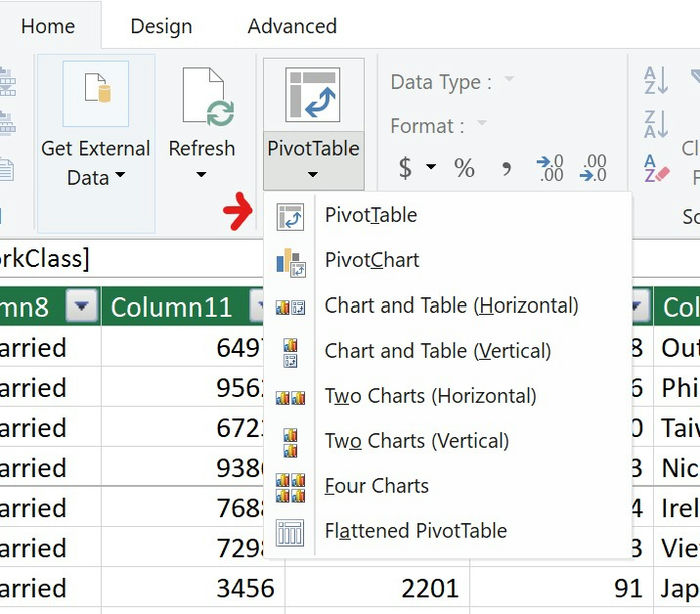
Task: Expand the Get External Data dropdown arrow
Action: pyautogui.click(x=120, y=175)
